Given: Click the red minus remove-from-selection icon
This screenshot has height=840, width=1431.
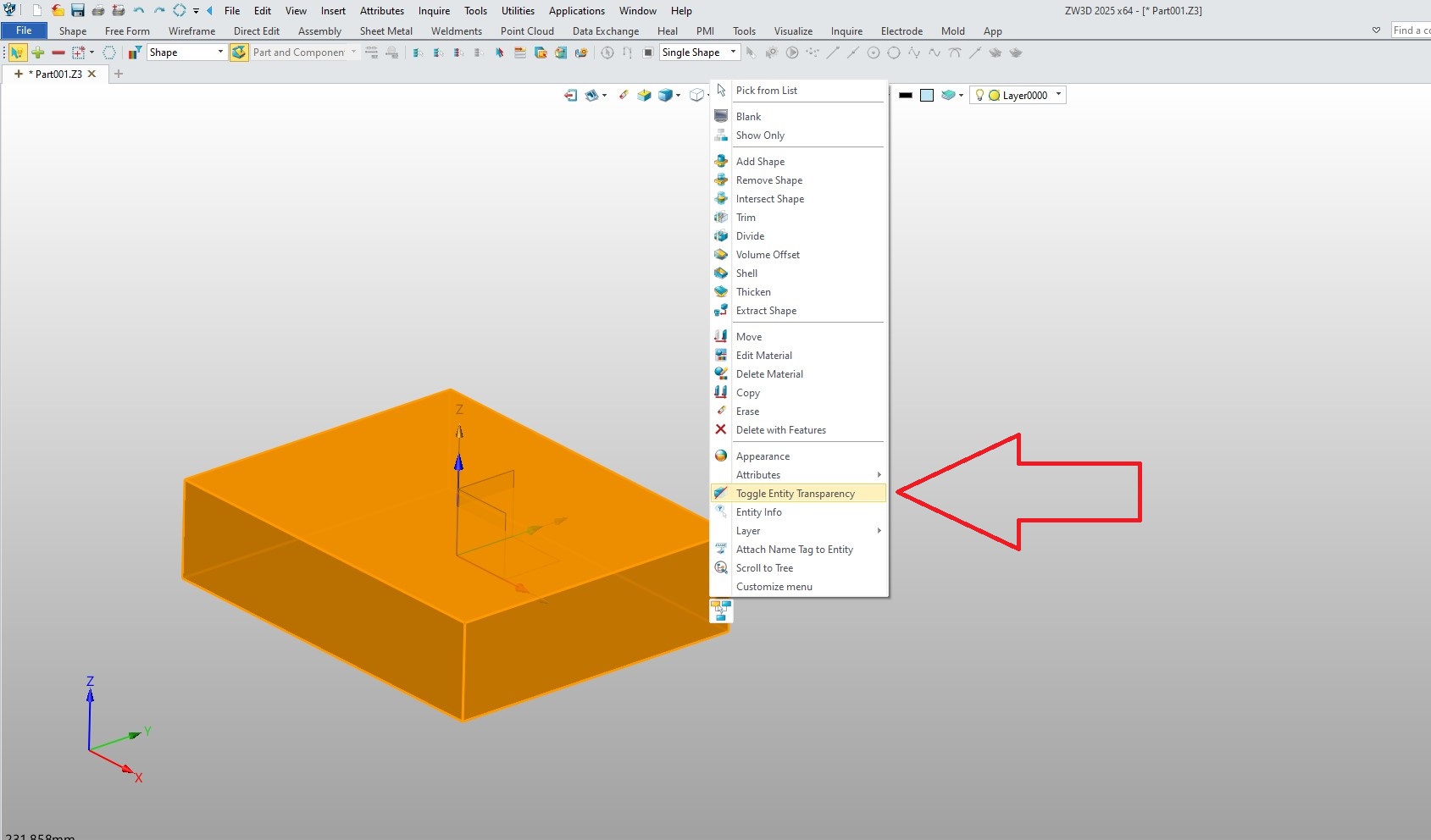Looking at the screenshot, I should (58, 52).
